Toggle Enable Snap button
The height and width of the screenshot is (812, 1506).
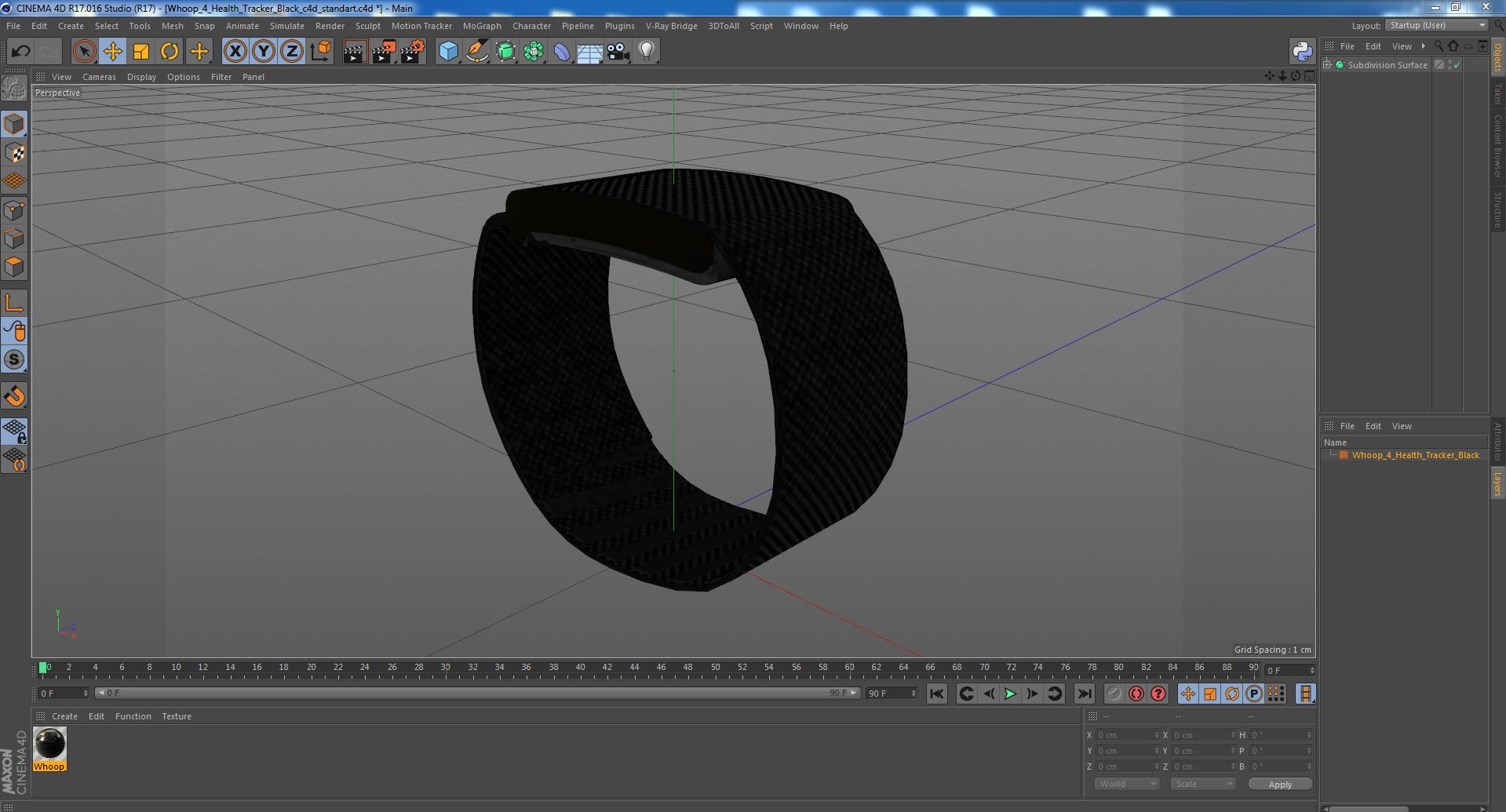[14, 360]
